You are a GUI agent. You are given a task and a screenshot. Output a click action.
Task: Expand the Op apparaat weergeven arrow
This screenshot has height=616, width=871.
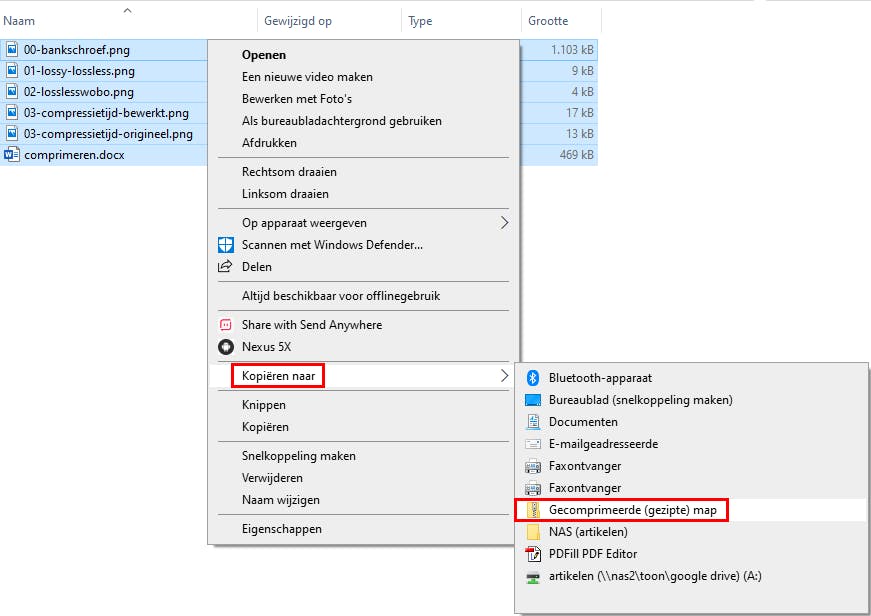[x=504, y=223]
